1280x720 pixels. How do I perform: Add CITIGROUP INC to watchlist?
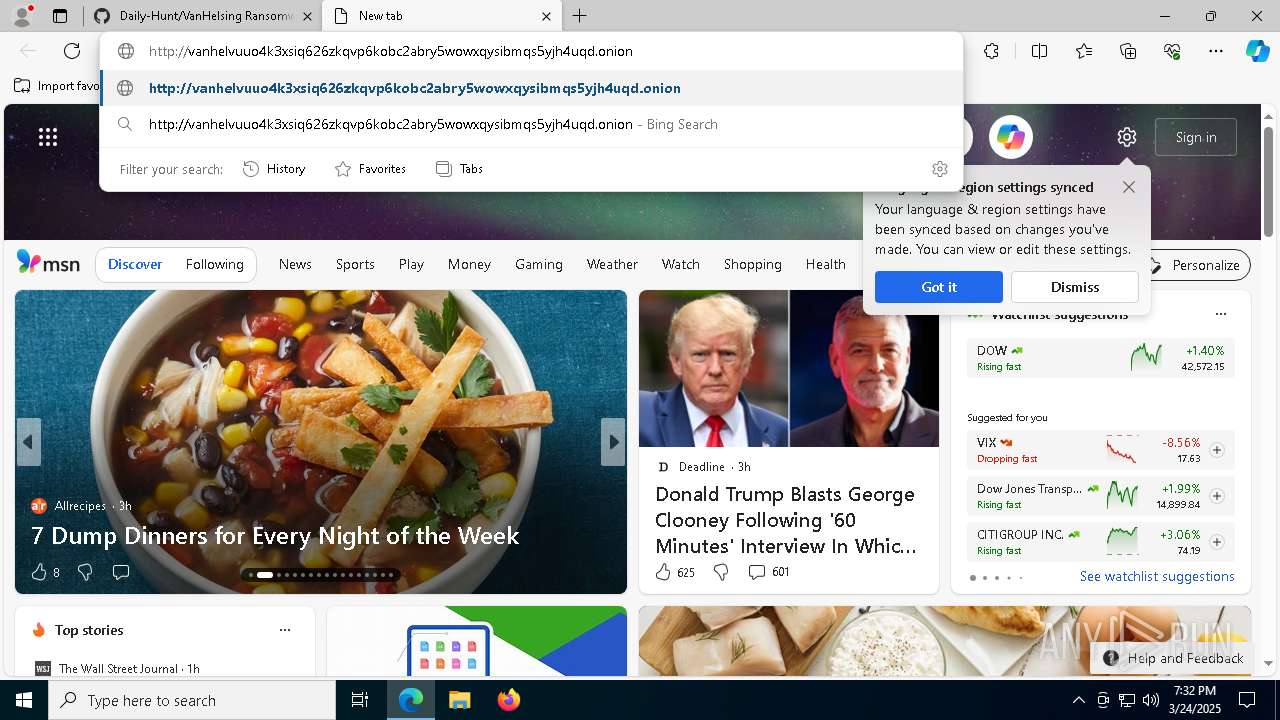pyautogui.click(x=1217, y=542)
